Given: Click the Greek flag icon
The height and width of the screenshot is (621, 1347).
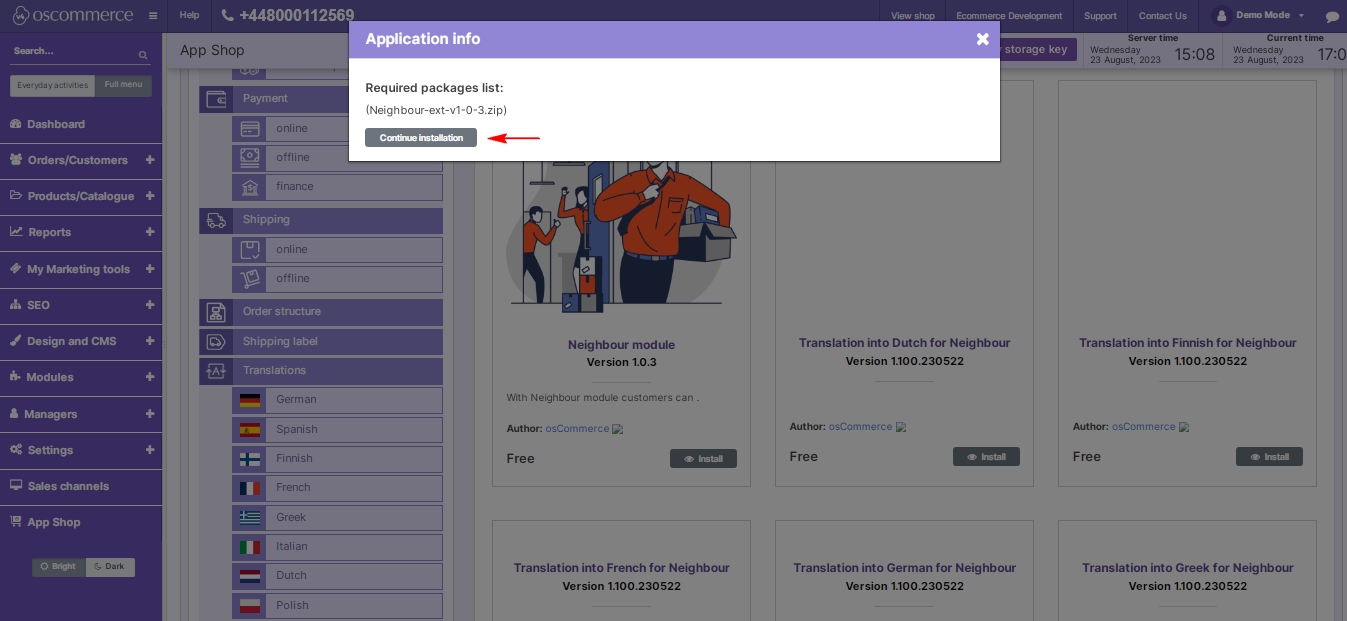Looking at the screenshot, I should coord(250,517).
